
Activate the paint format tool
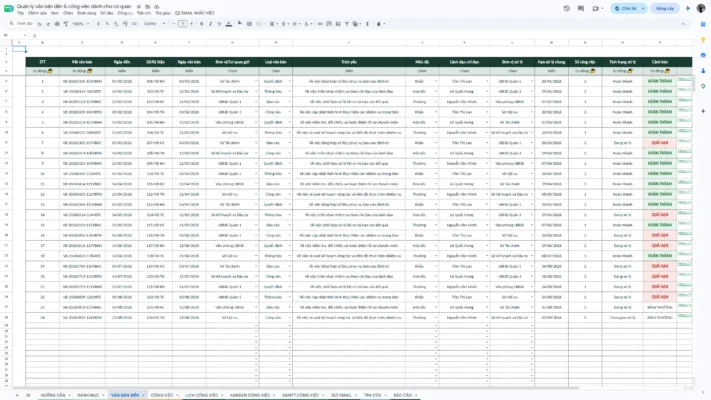click(x=66, y=24)
